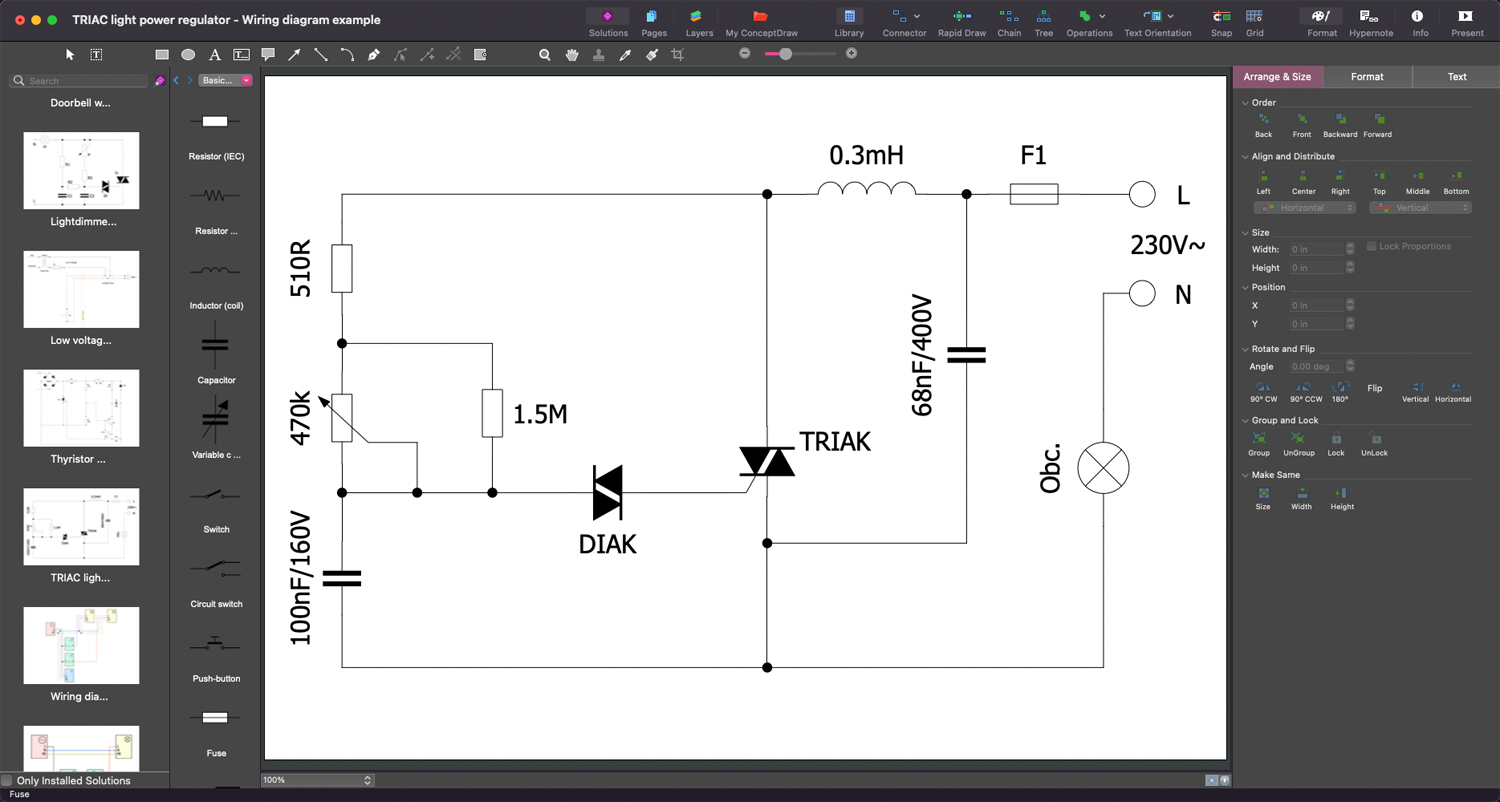Click the Unlock button

pyautogui.click(x=1374, y=445)
